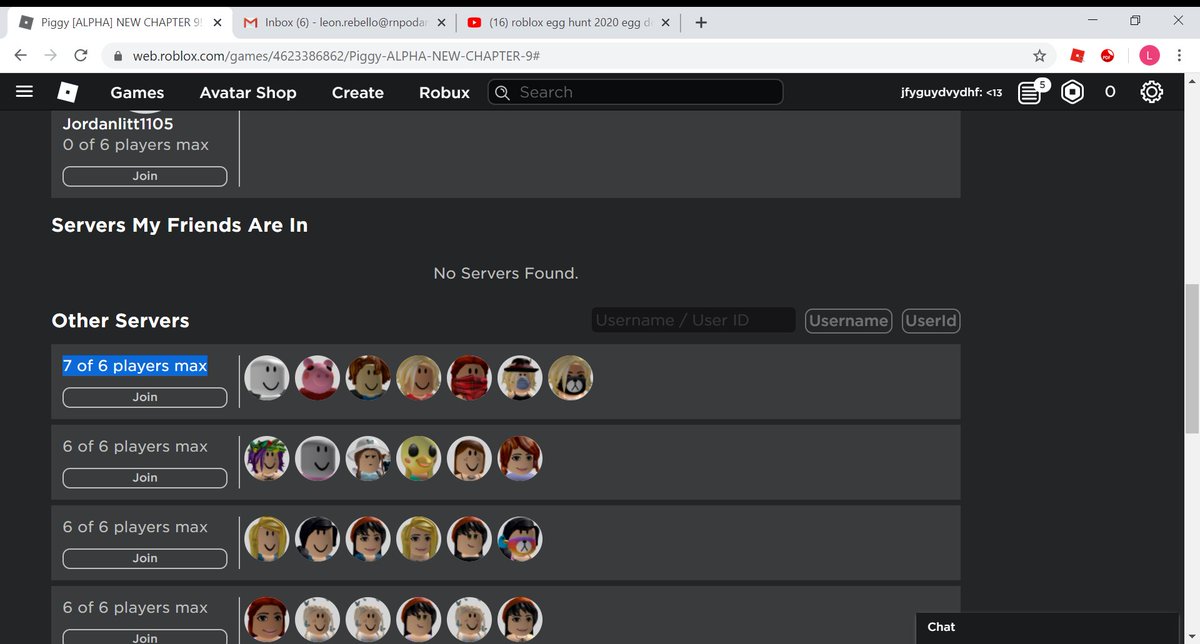1200x644 pixels.
Task: Click the Roblox Search field
Action: click(635, 92)
